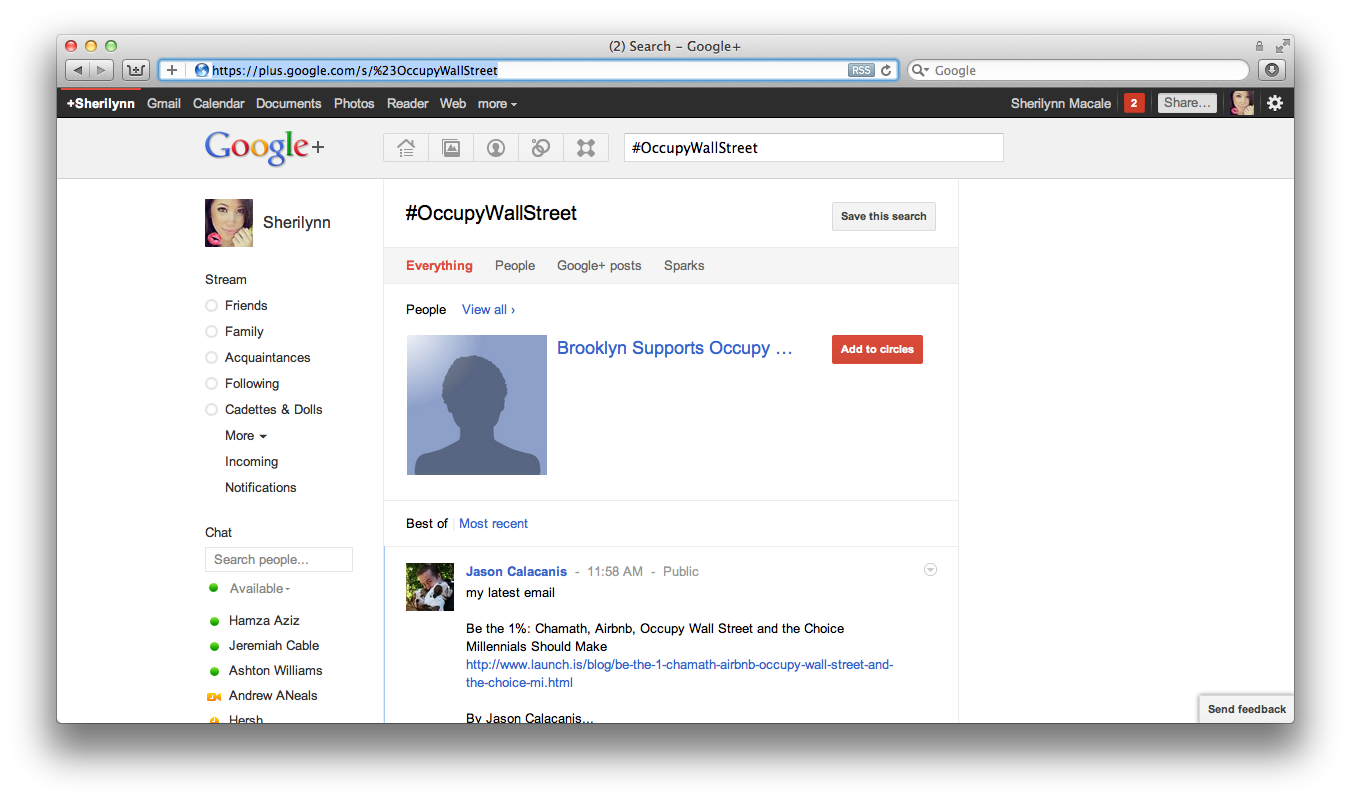Click the Google+ logo
1351x802 pixels.
(265, 148)
